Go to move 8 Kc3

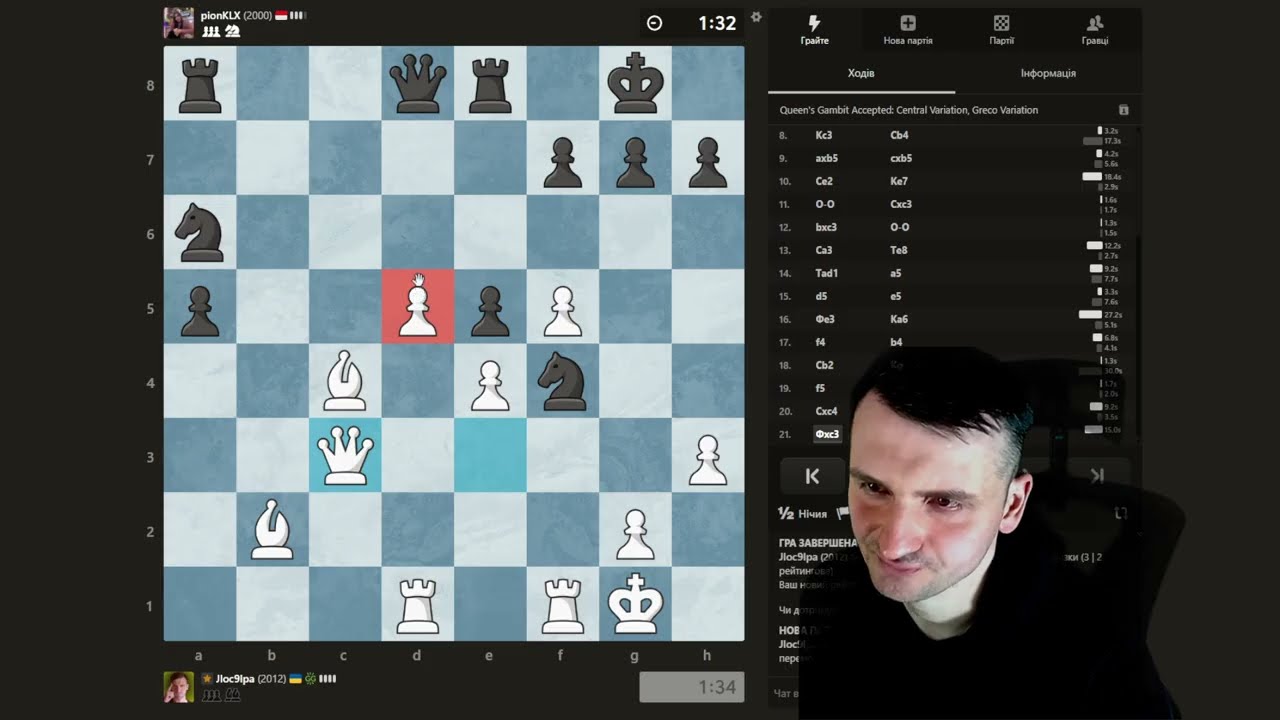824,135
